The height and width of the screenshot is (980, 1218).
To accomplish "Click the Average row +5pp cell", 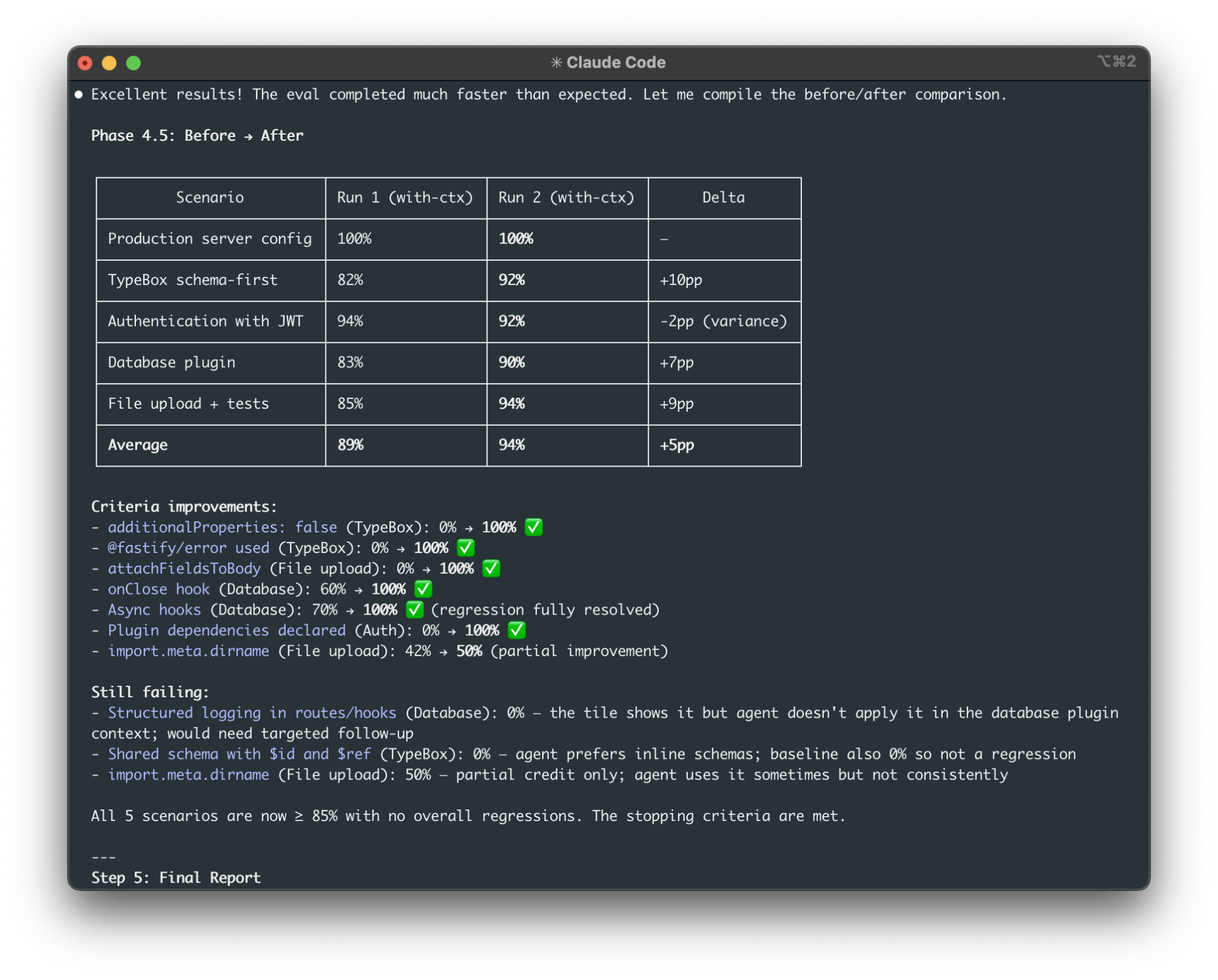I will coord(676,445).
